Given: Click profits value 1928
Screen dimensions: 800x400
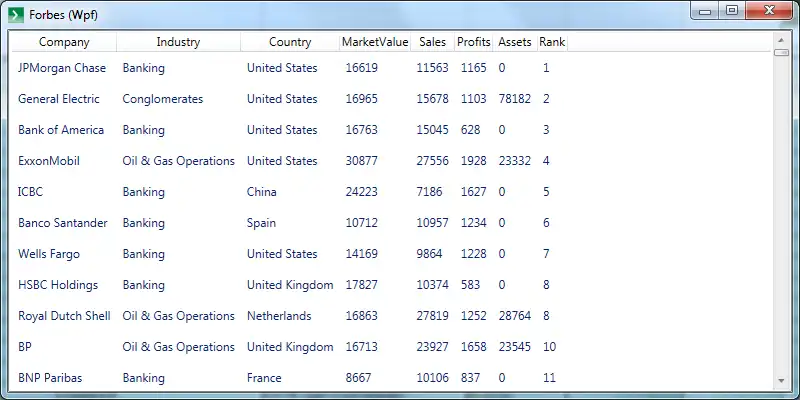Looking at the screenshot, I should [x=473, y=161].
